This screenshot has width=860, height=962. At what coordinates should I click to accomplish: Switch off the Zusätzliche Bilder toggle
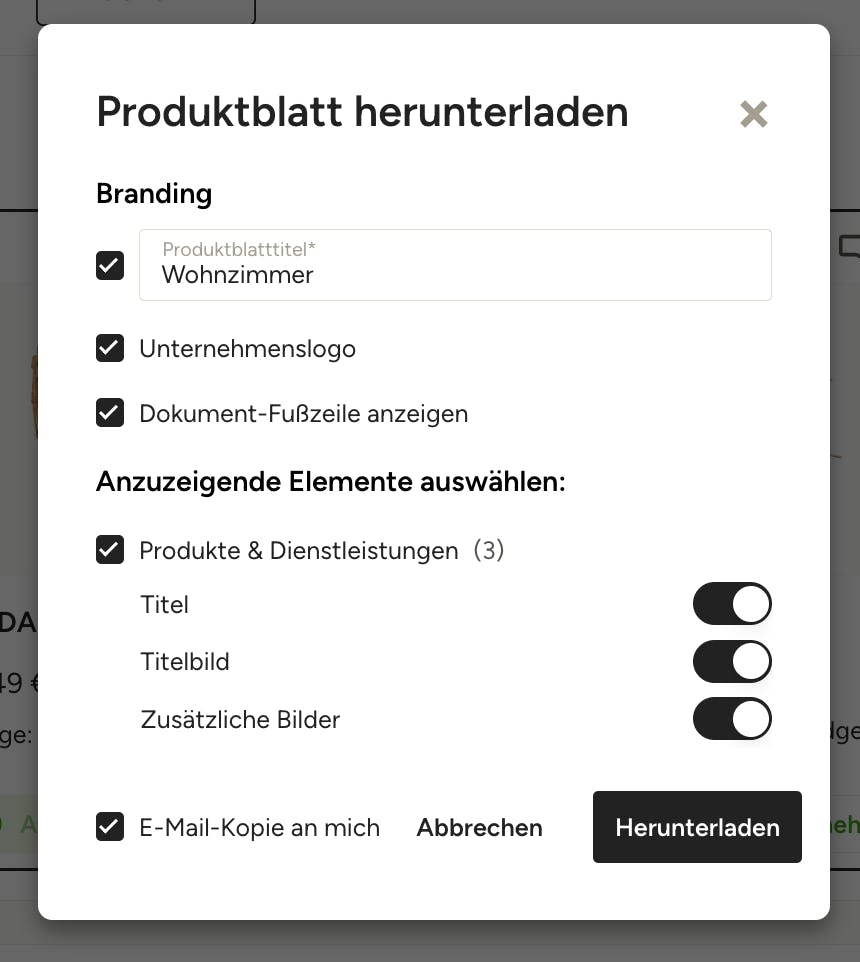[732, 718]
